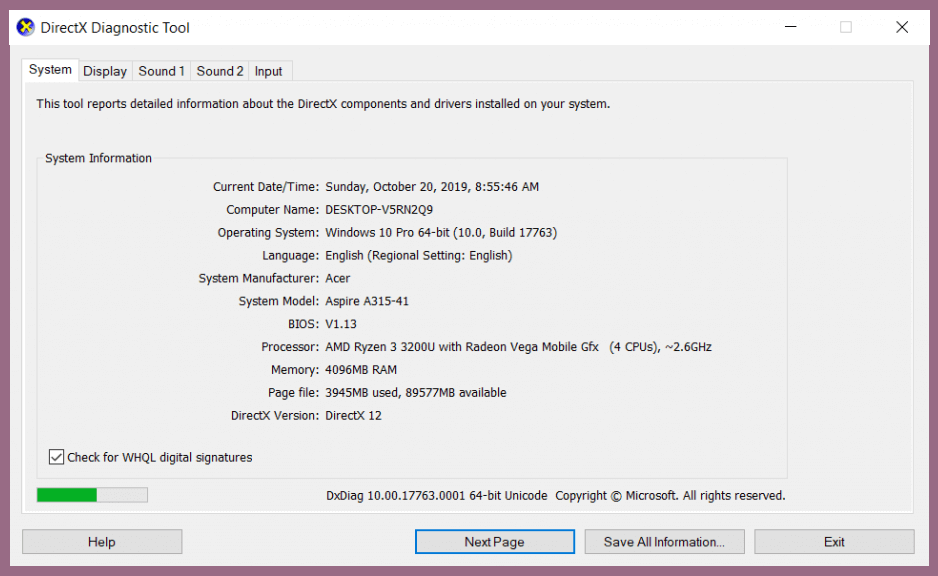Click the computer name DESKTOP-V5RN2Q9
Screen dimensions: 938x576
pos(379,210)
